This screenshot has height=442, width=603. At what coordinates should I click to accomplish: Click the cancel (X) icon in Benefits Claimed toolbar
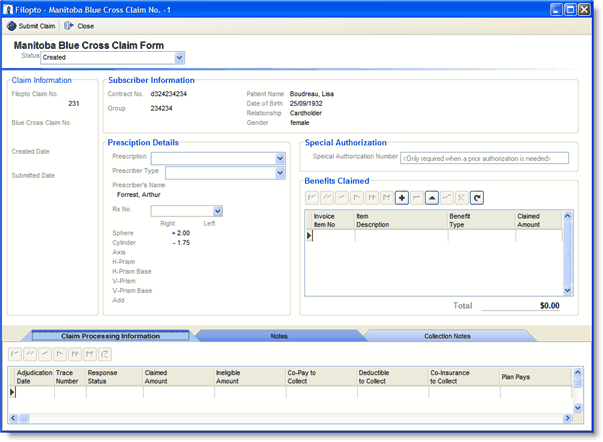tap(462, 198)
